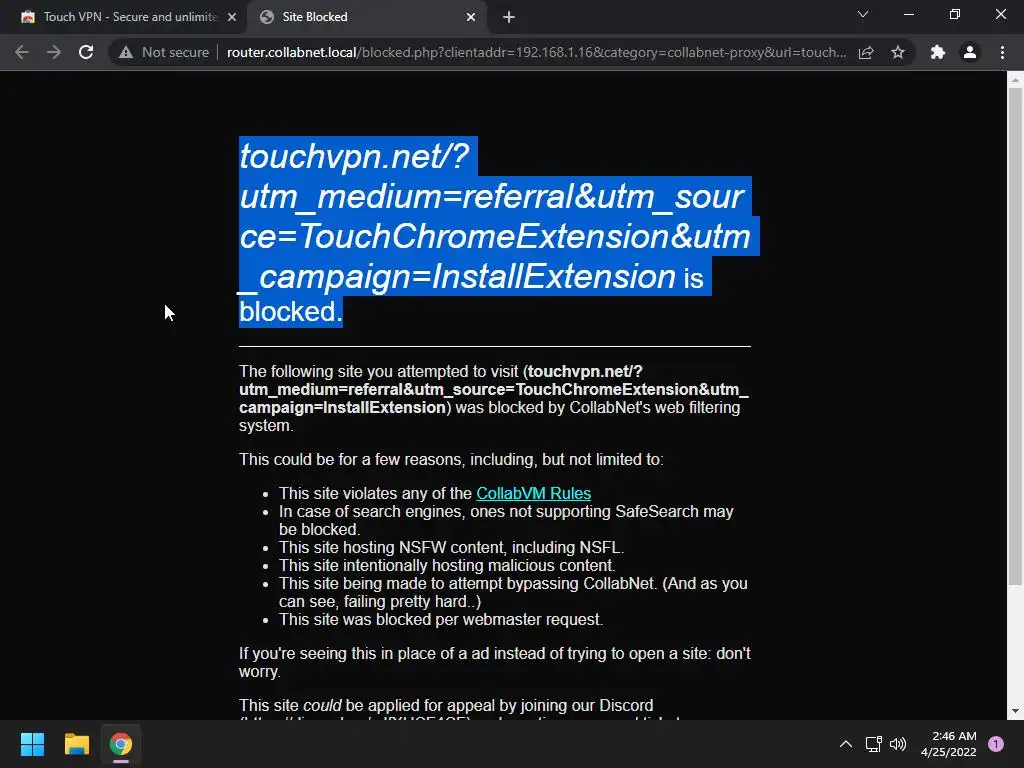Click the scrollbar down arrow

(x=1015, y=711)
